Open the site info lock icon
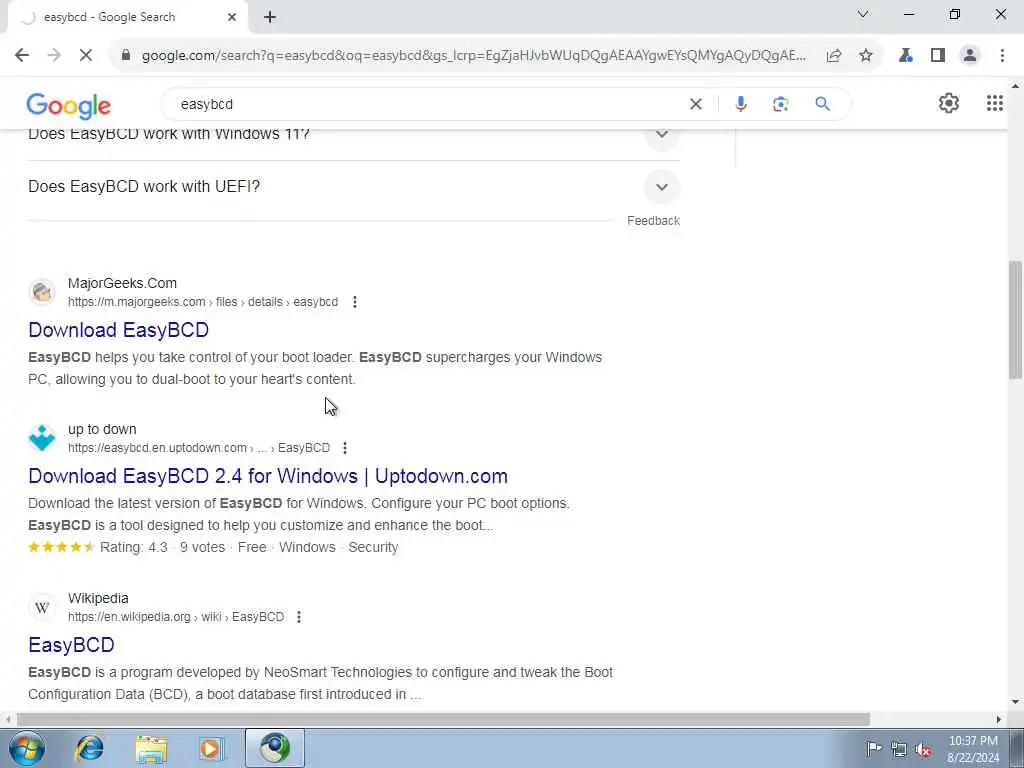 (125, 56)
